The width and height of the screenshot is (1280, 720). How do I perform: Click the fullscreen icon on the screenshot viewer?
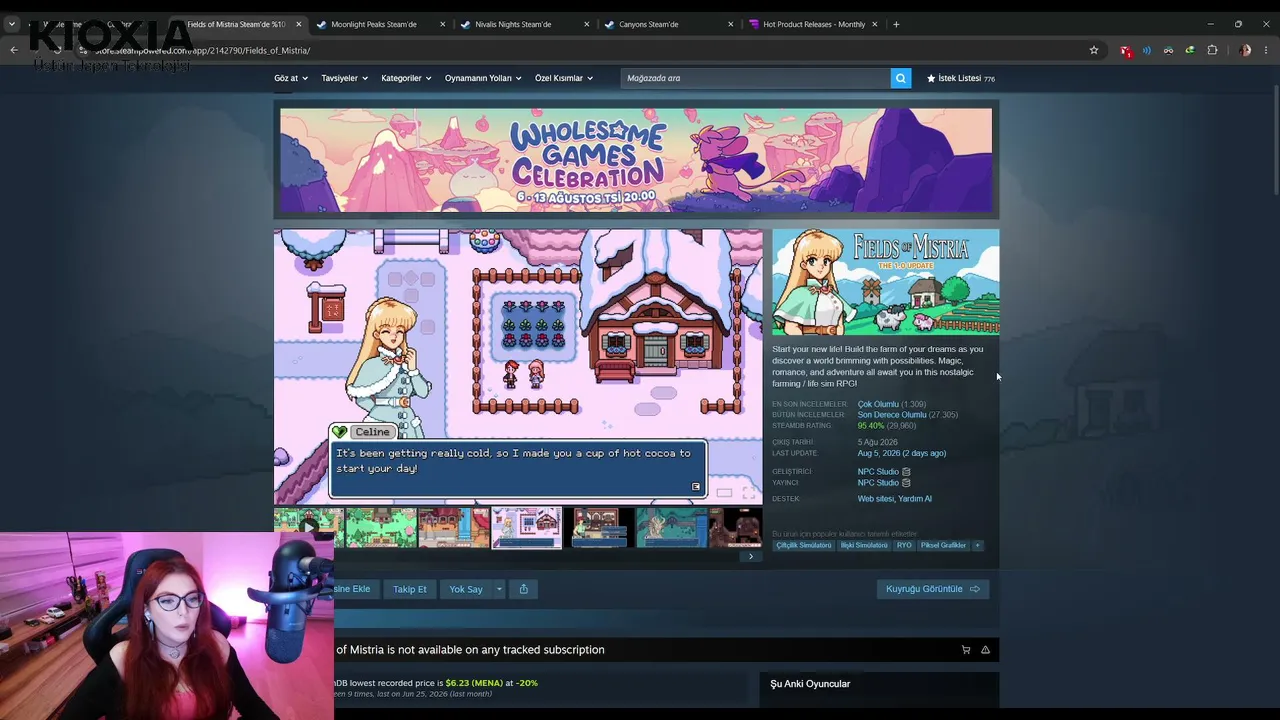tap(748, 493)
